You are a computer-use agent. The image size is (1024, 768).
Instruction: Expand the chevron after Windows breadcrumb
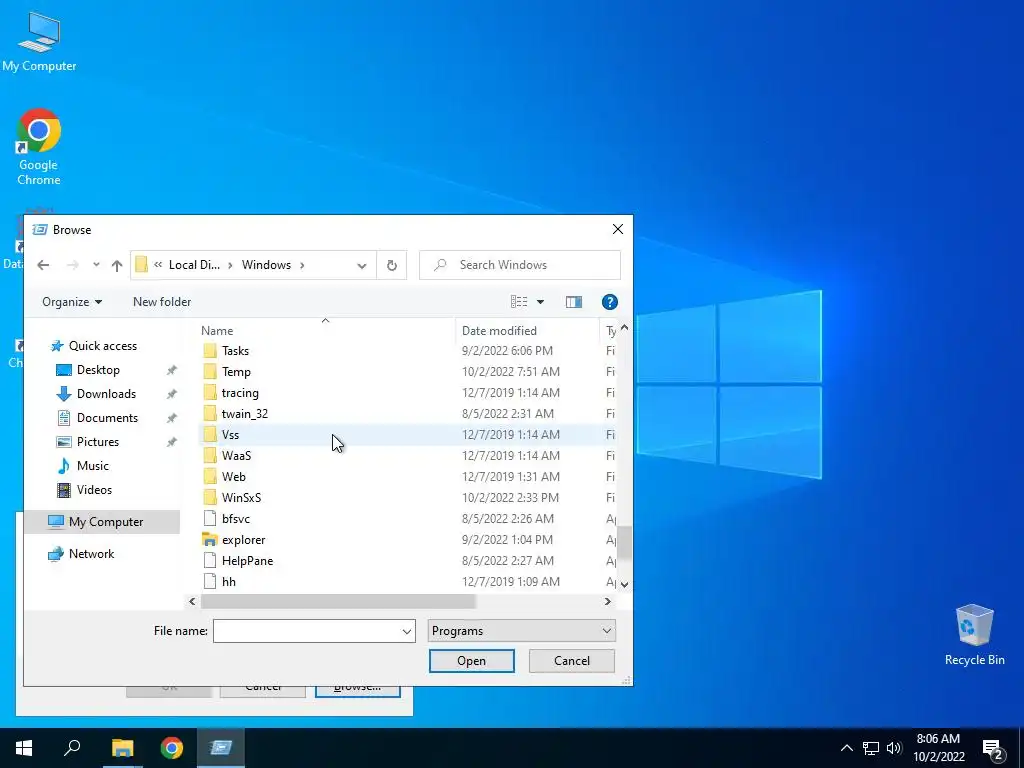click(x=302, y=265)
